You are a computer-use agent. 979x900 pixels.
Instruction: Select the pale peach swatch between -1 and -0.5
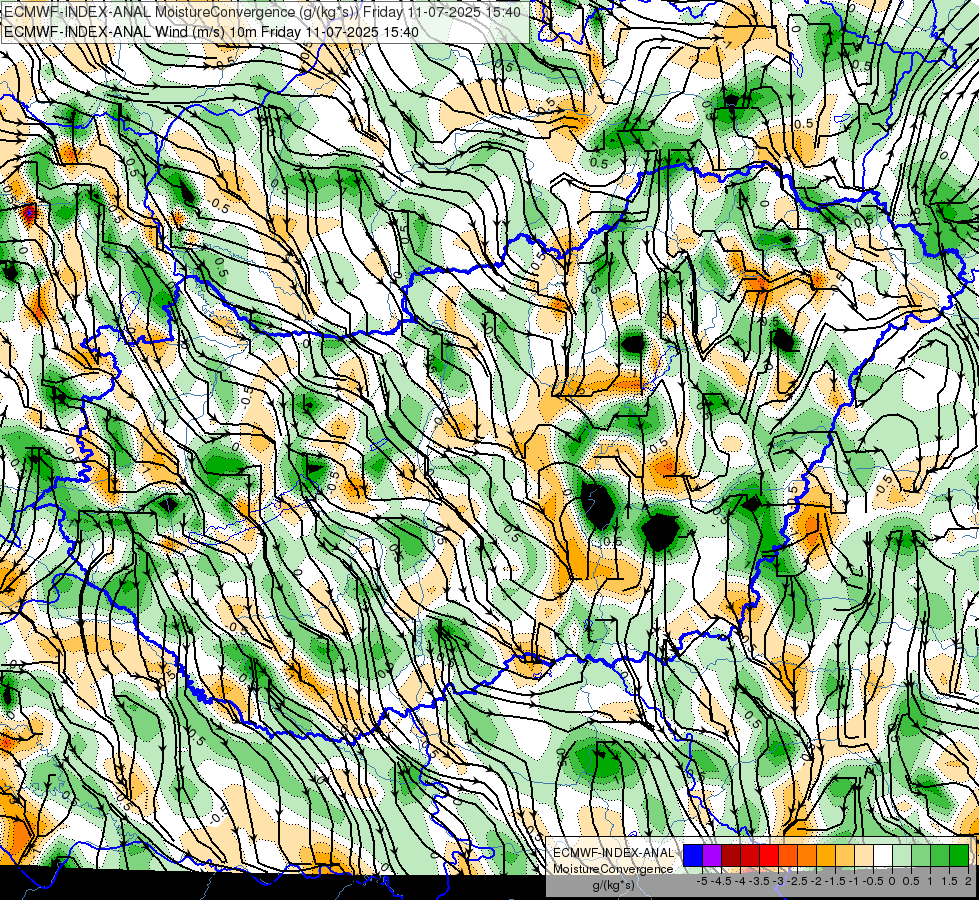point(863,855)
